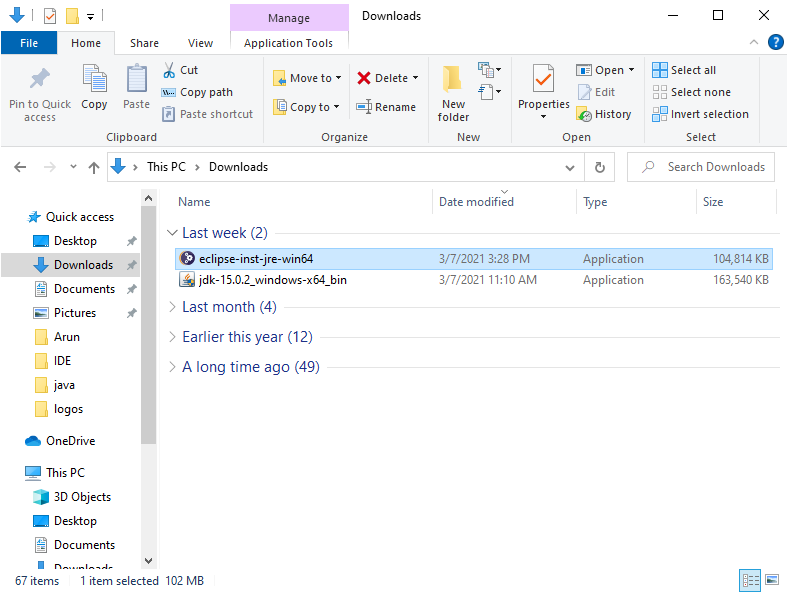
Task: Click Properties icon in quick access toolbar
Action: [50, 16]
